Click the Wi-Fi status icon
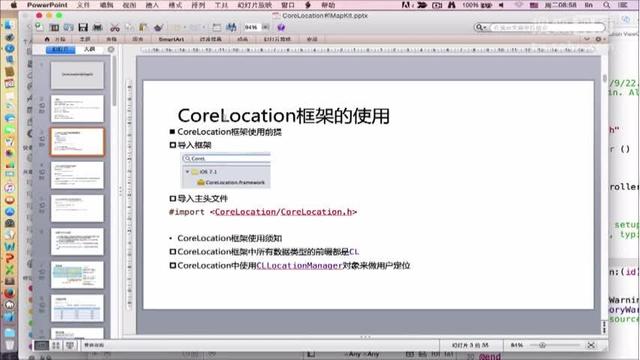Viewport: 640px width, 360px height. pyautogui.click(x=519, y=5)
